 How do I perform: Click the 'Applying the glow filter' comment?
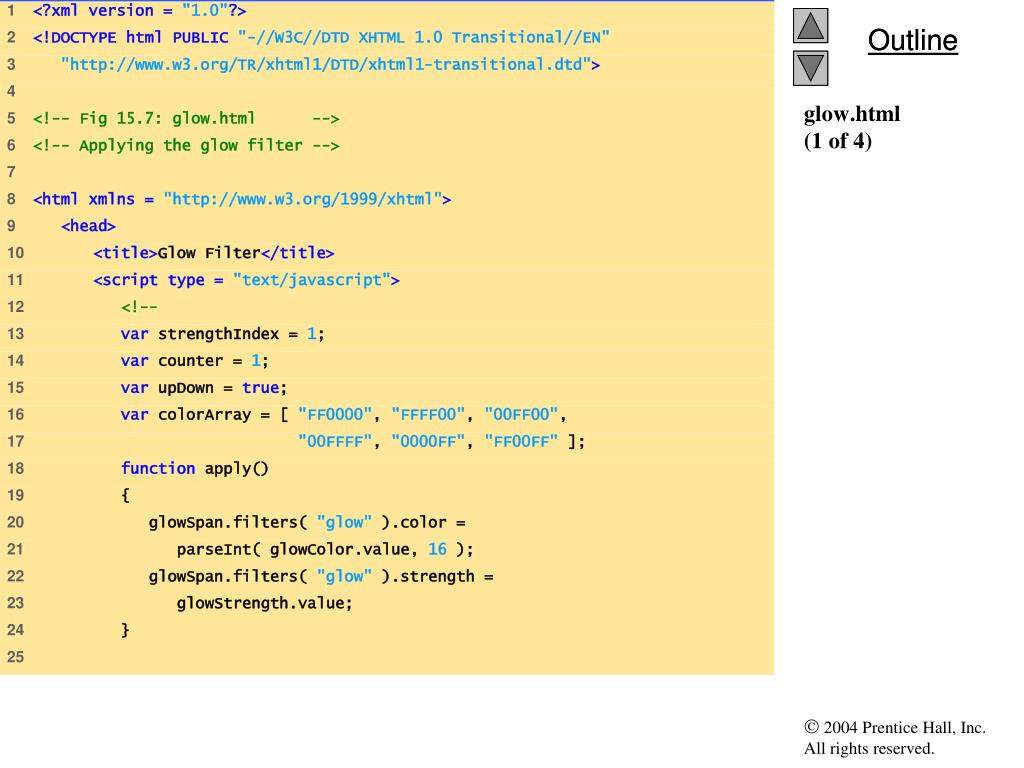click(x=186, y=145)
